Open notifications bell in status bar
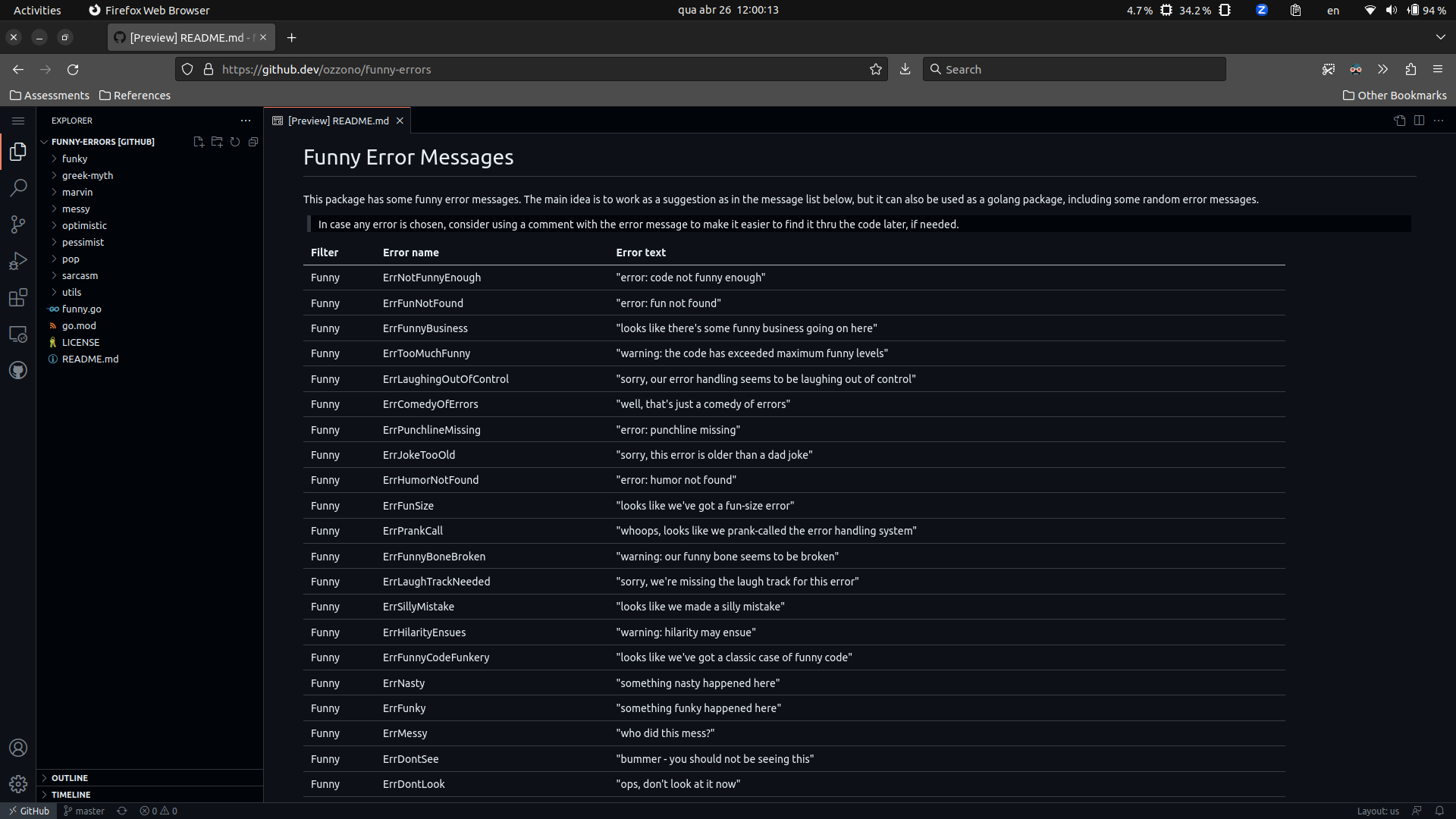 tap(1439, 811)
